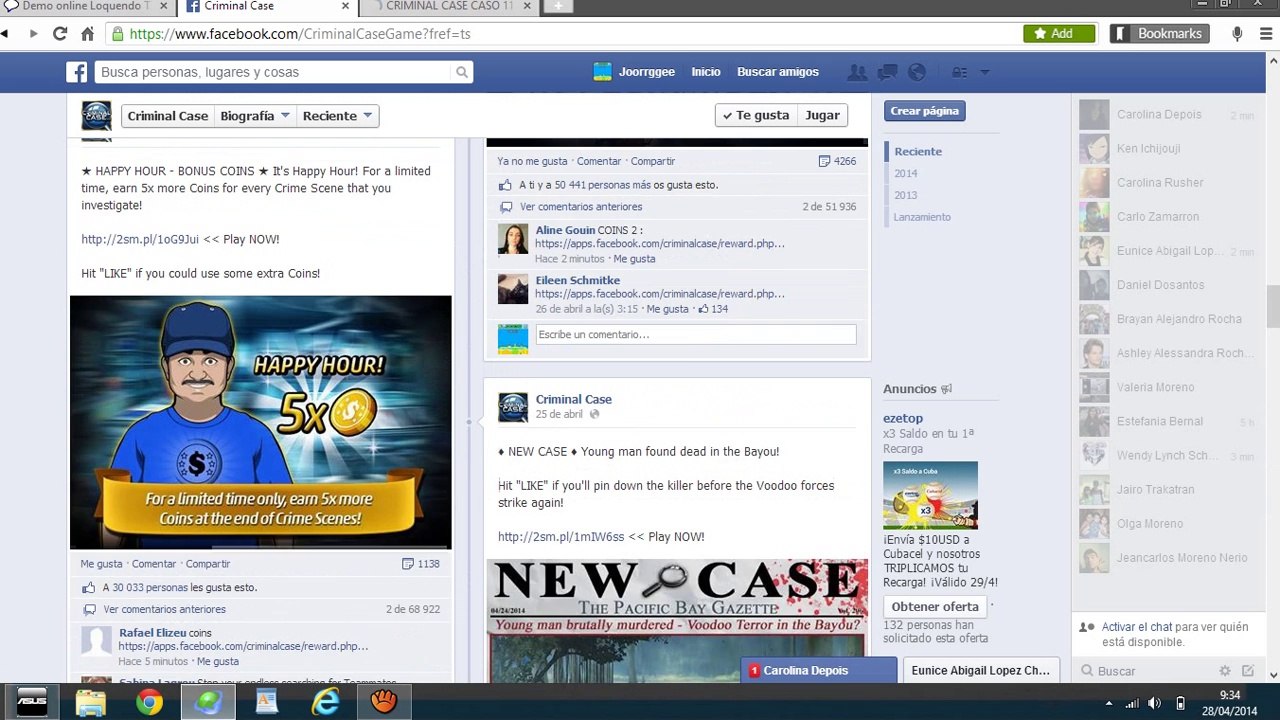1280x720 pixels.
Task: Click Inicio in the top bar
Action: click(x=706, y=72)
